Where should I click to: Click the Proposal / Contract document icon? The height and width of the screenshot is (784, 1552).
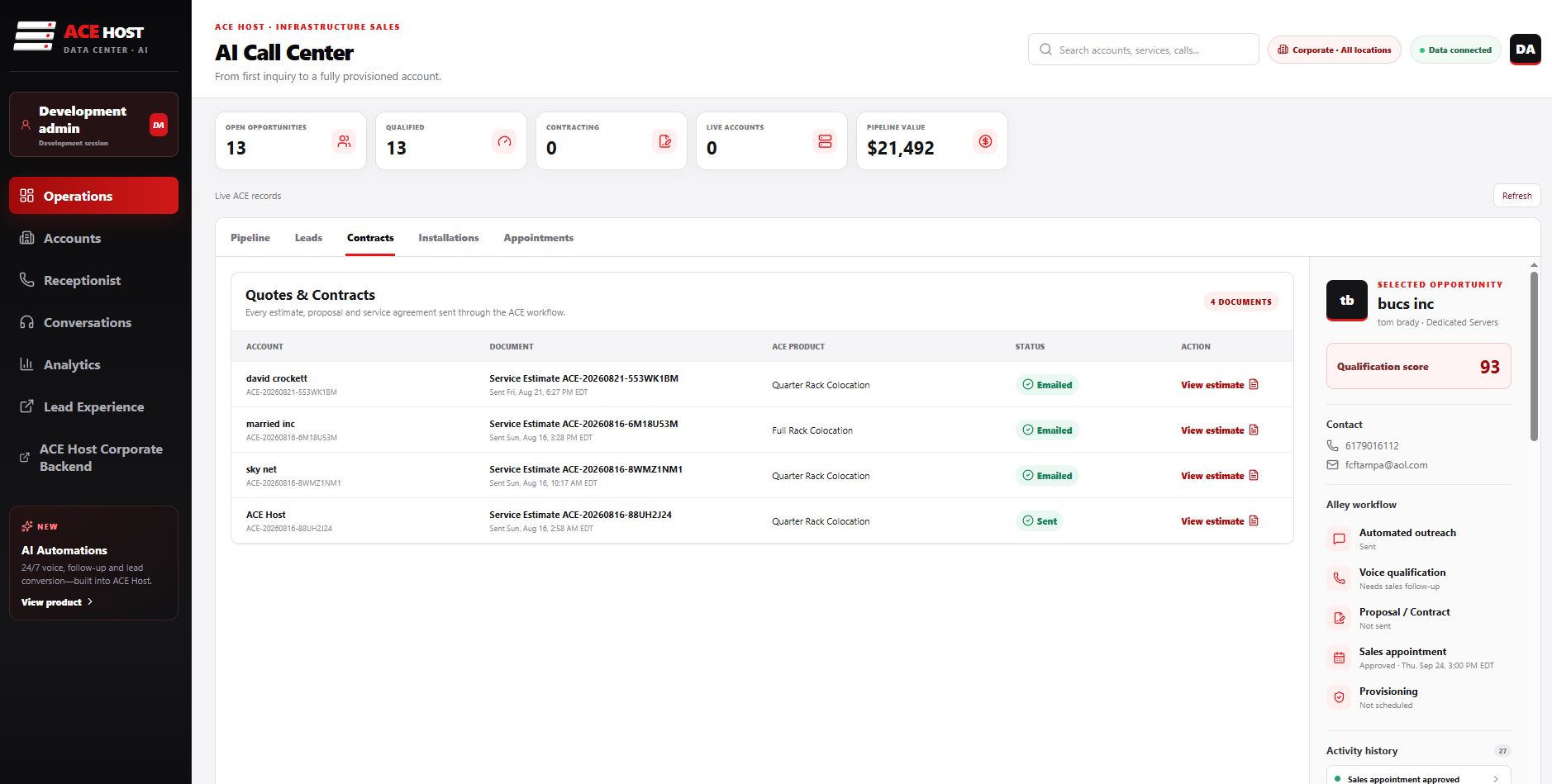tap(1339, 618)
